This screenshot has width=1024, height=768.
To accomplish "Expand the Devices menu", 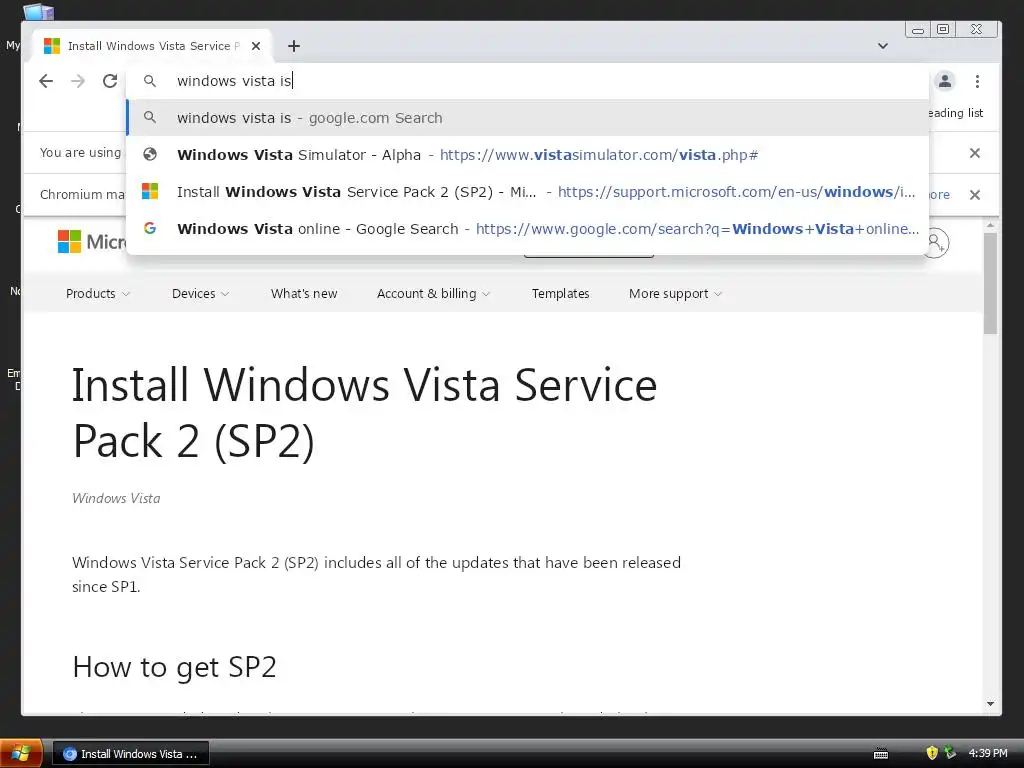I will coord(200,294).
